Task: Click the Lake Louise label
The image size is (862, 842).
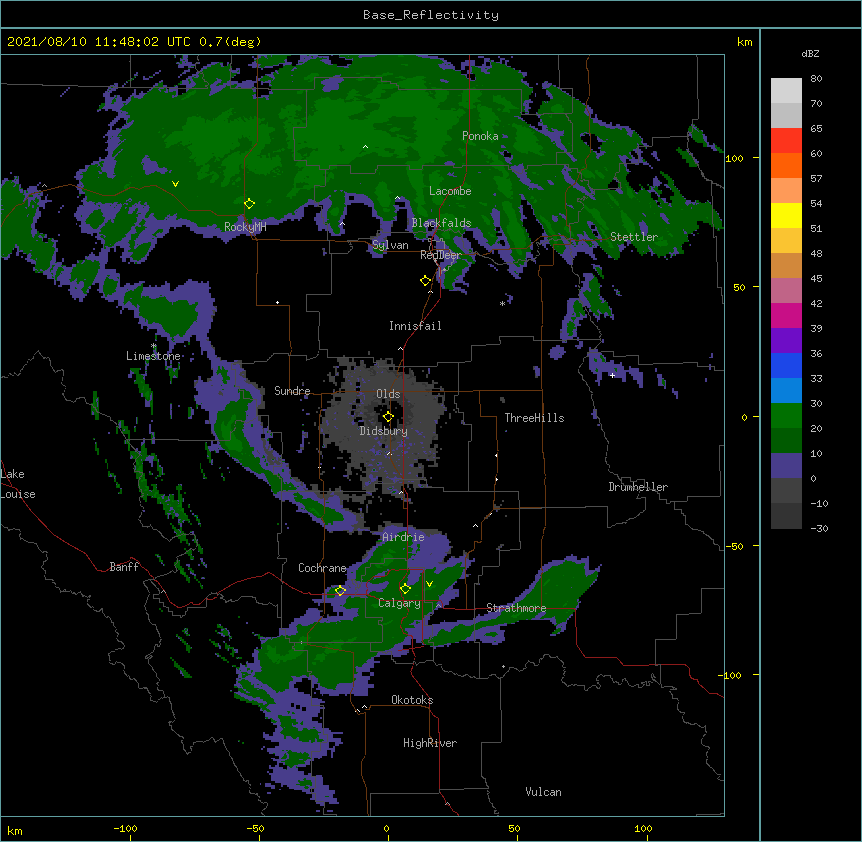Action: 18,484
